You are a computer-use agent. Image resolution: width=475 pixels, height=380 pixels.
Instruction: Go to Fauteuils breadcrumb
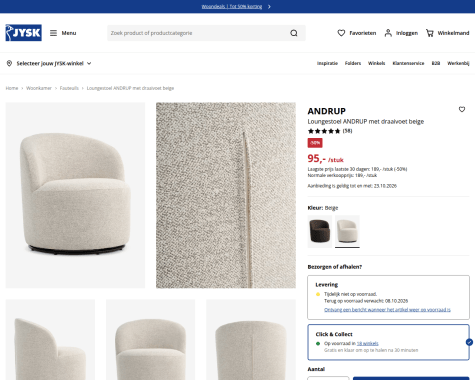click(69, 88)
